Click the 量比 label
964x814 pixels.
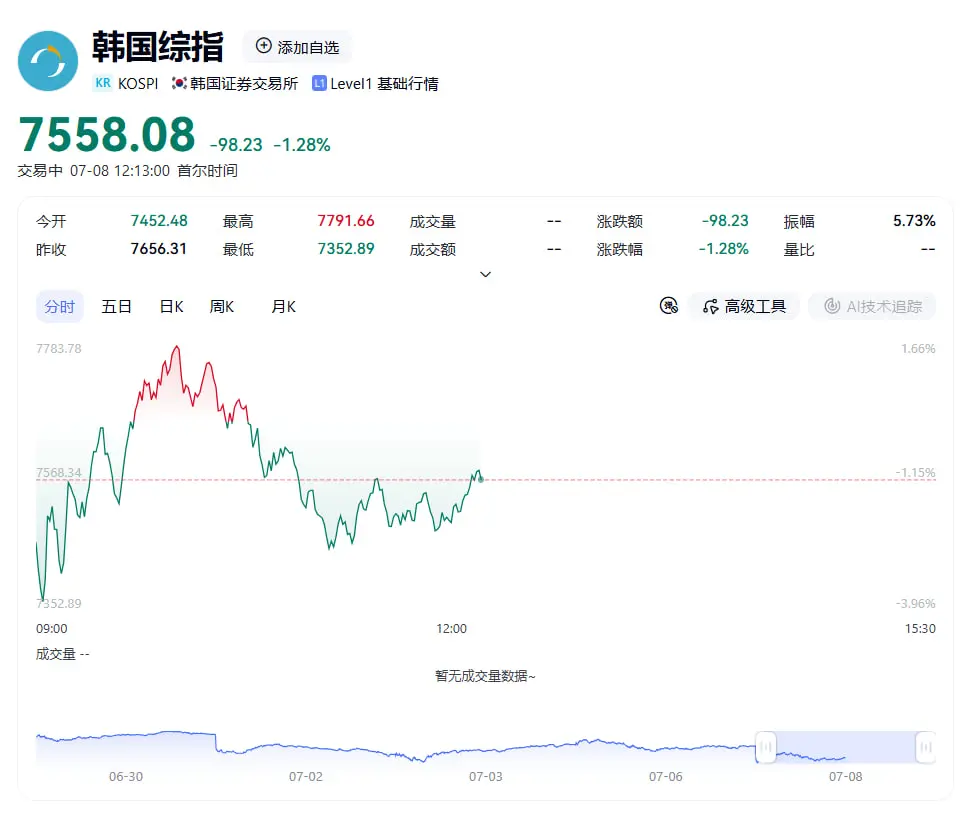(799, 250)
